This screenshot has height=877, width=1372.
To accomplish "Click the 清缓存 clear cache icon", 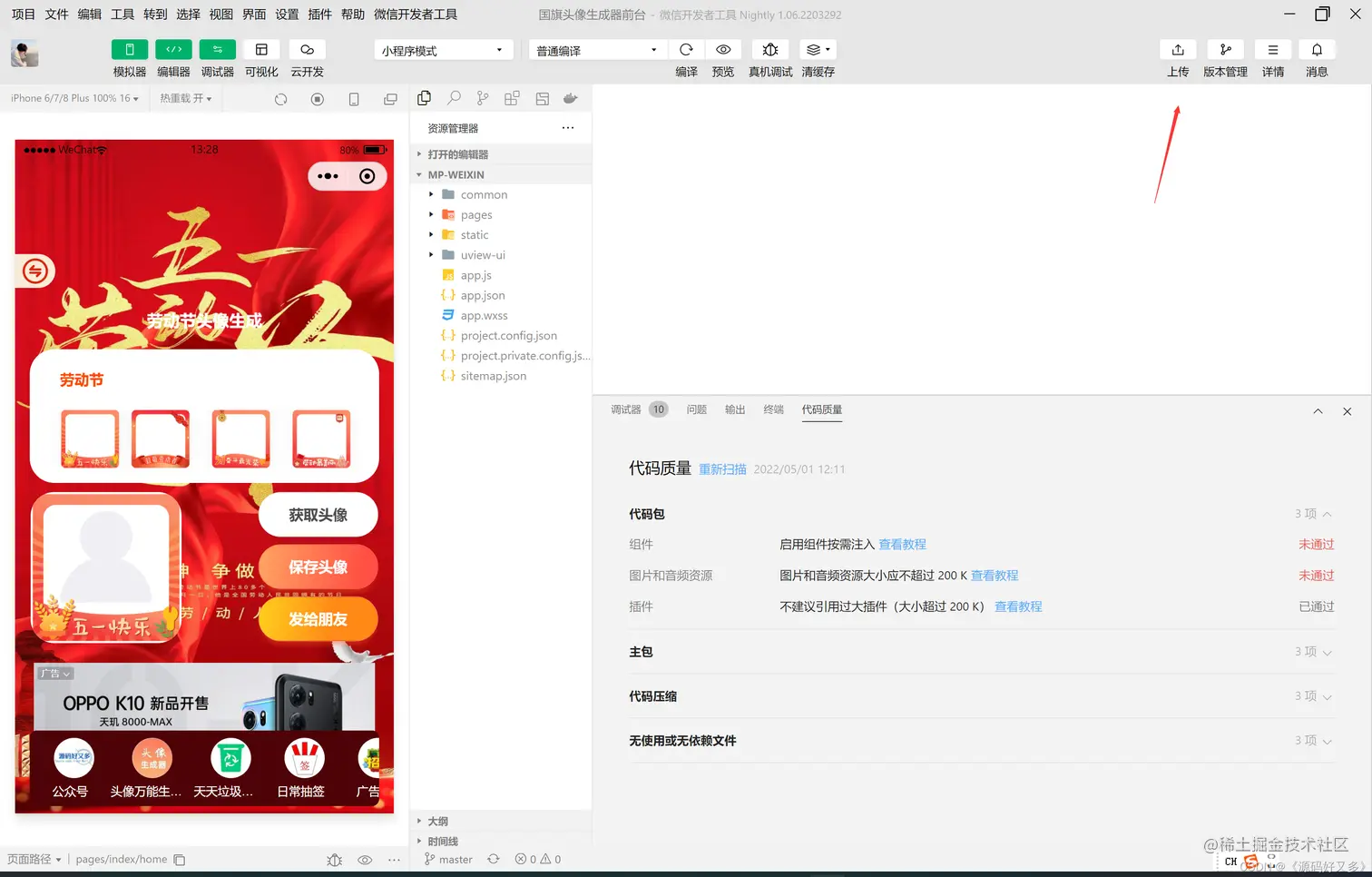I will pyautogui.click(x=818, y=49).
